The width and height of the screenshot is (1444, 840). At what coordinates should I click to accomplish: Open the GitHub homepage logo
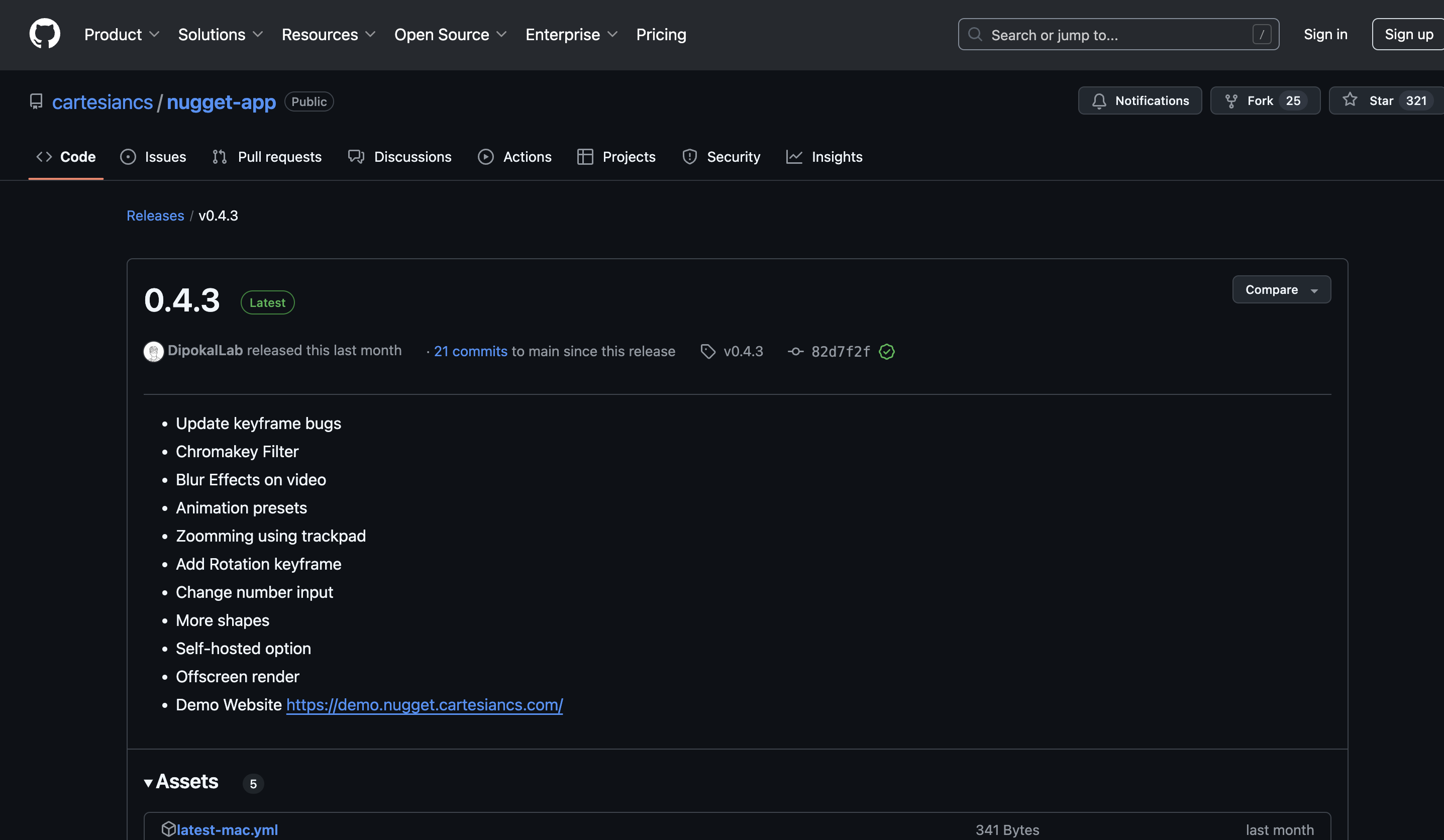pos(45,34)
